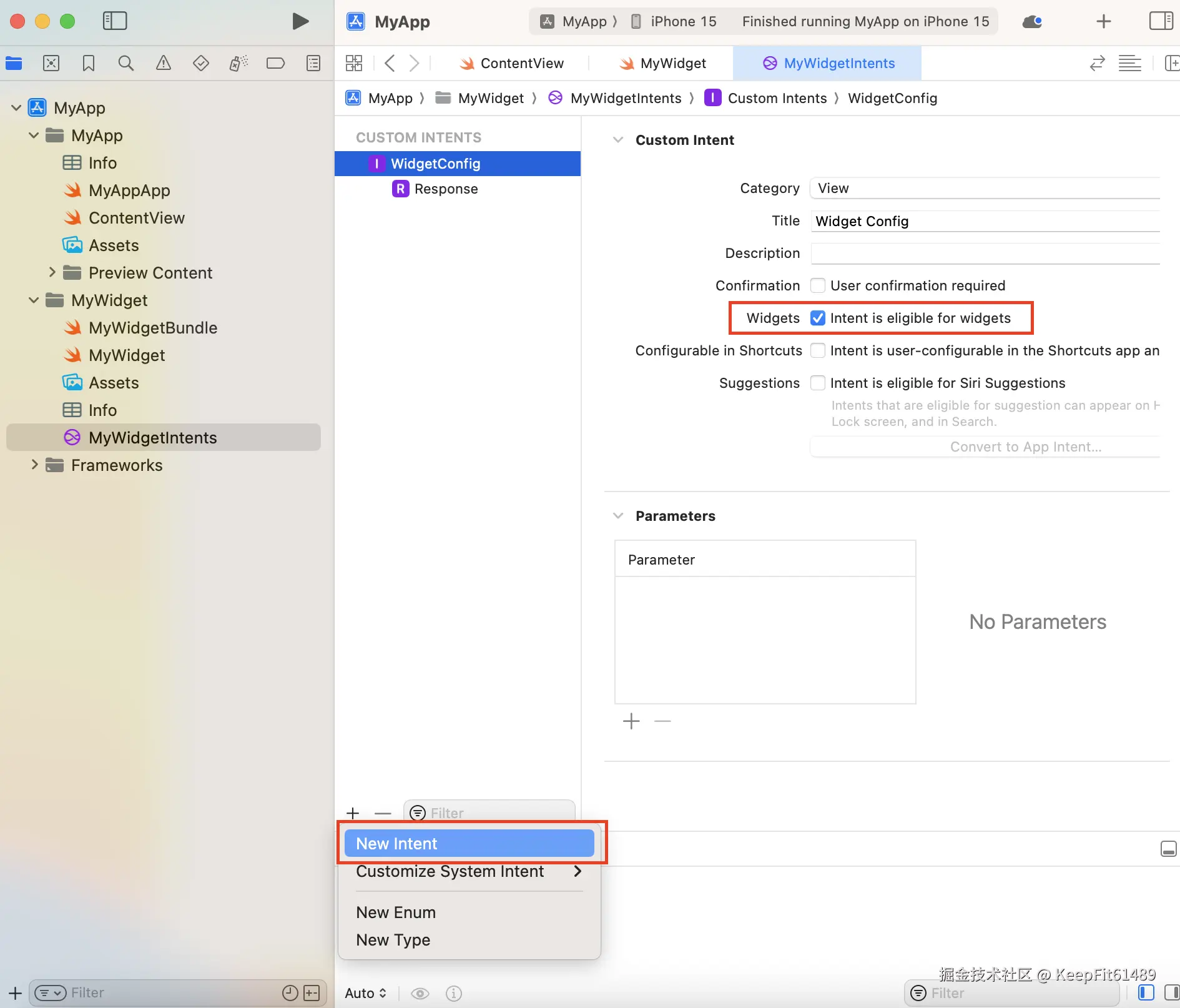Focus the intents list Filter field
The width and height of the screenshot is (1180, 1008).
click(489, 812)
